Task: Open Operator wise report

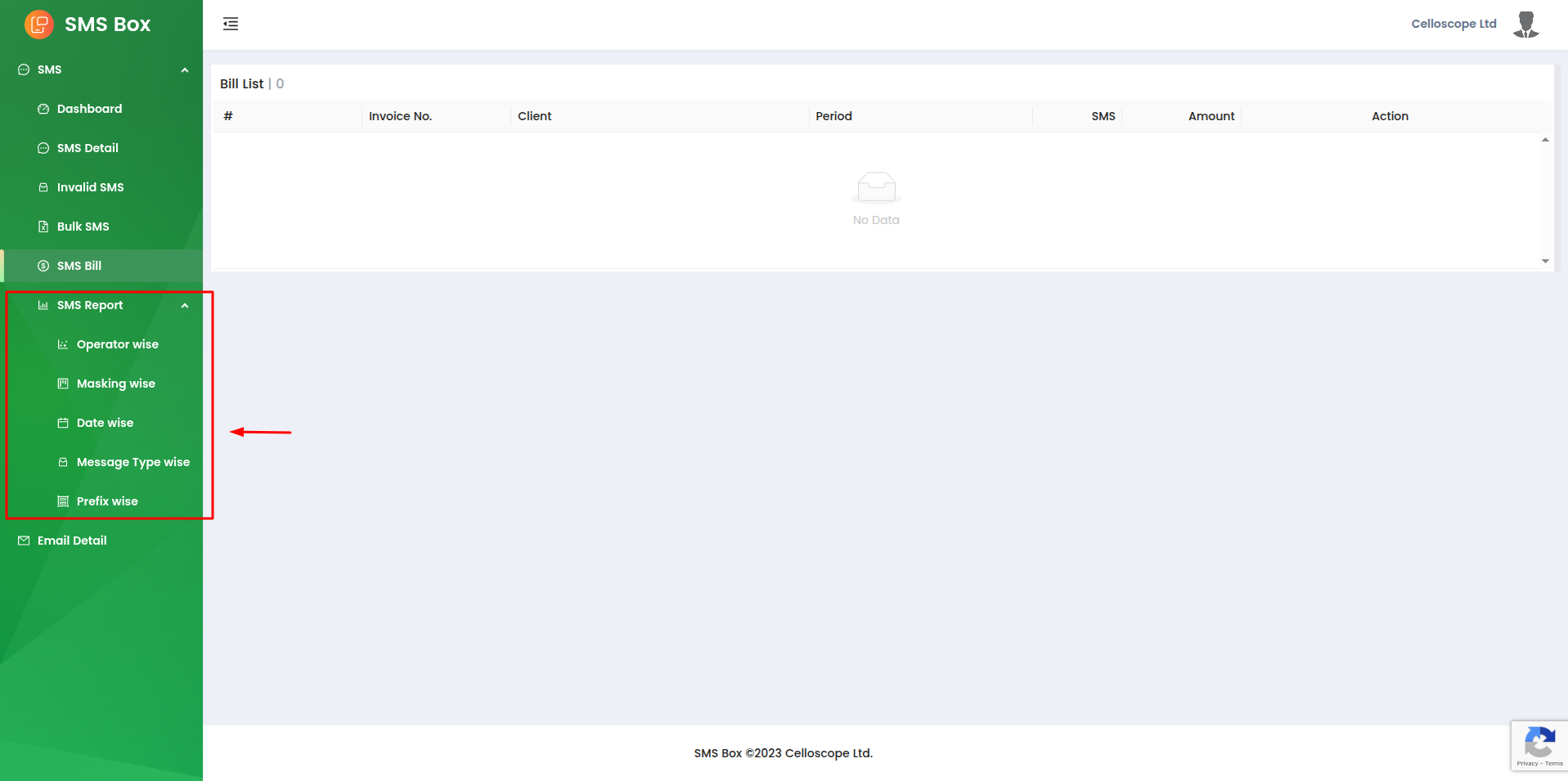Action: click(x=117, y=344)
